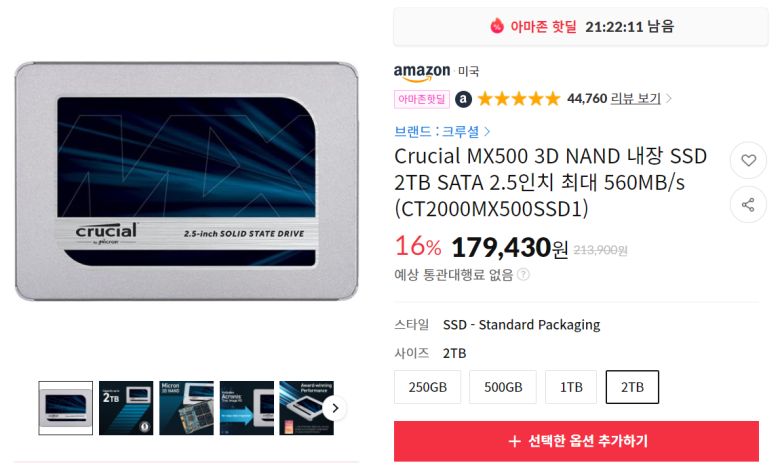Screen dimensions: 780x463
Task: Click the round Amazon 'a' badge icon
Action: pos(463,99)
